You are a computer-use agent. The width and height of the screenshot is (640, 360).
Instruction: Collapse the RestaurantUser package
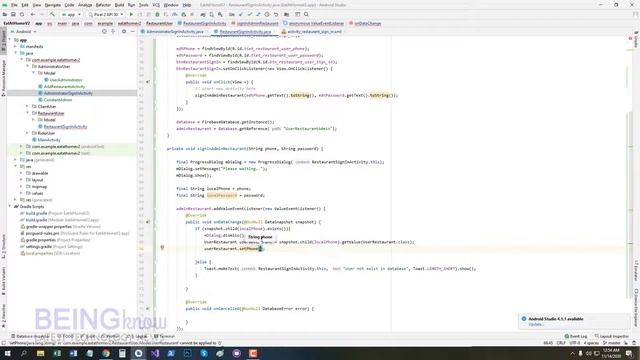tap(28, 113)
